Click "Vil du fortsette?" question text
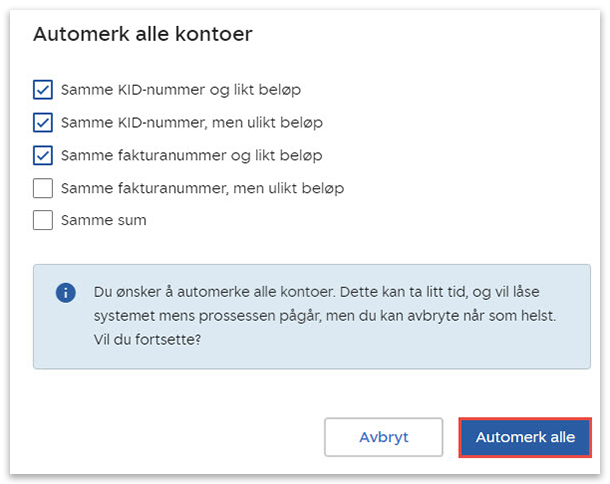 (x=146, y=338)
